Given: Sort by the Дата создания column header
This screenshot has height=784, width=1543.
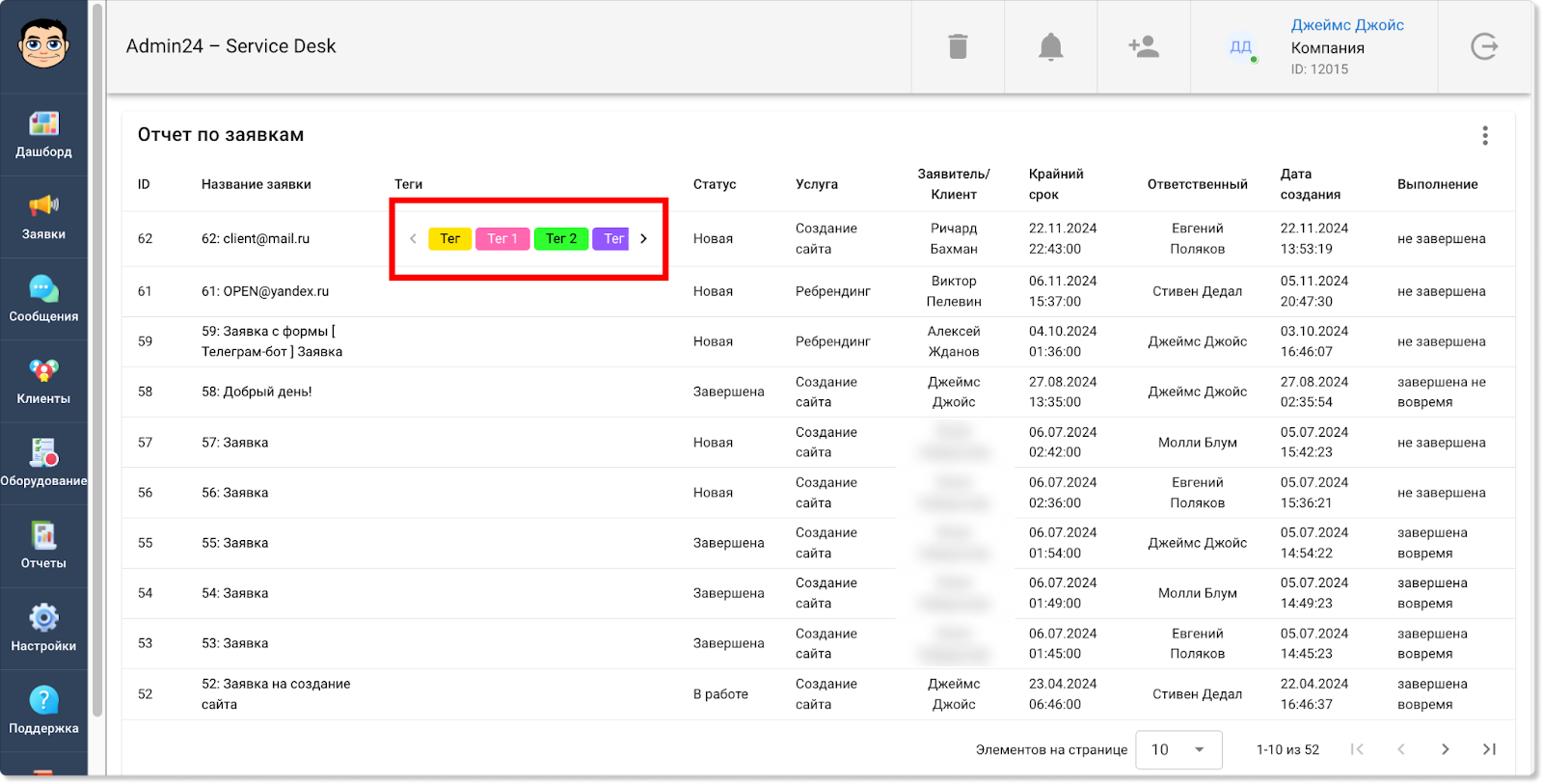Looking at the screenshot, I should [1311, 184].
